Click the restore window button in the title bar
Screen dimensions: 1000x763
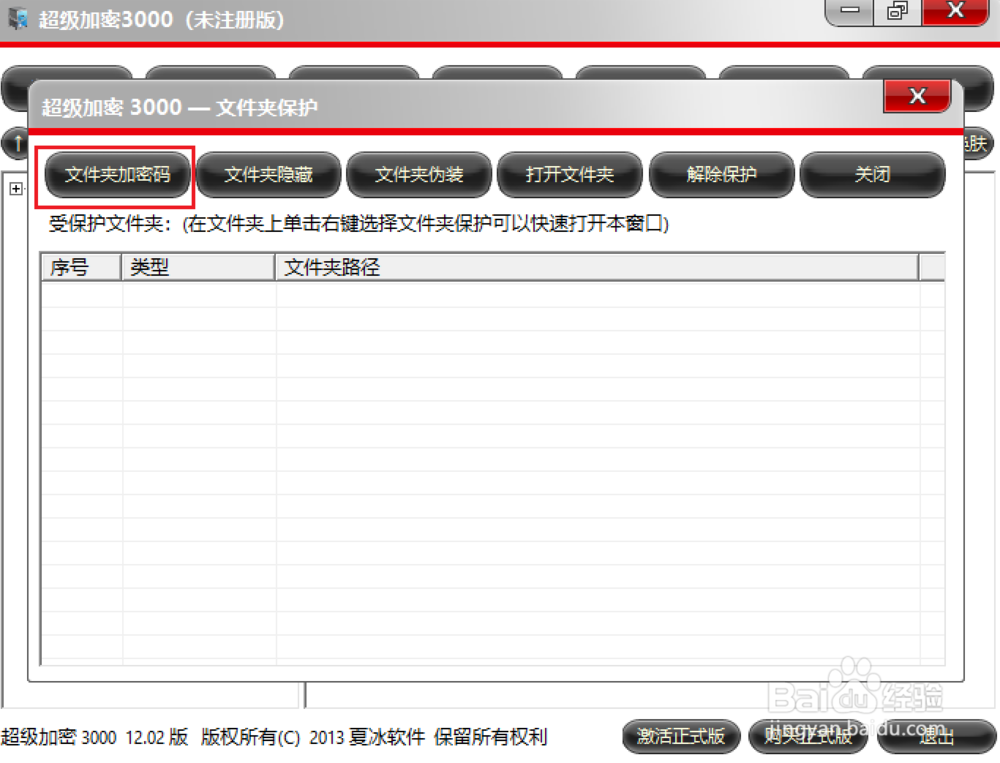(895, 12)
